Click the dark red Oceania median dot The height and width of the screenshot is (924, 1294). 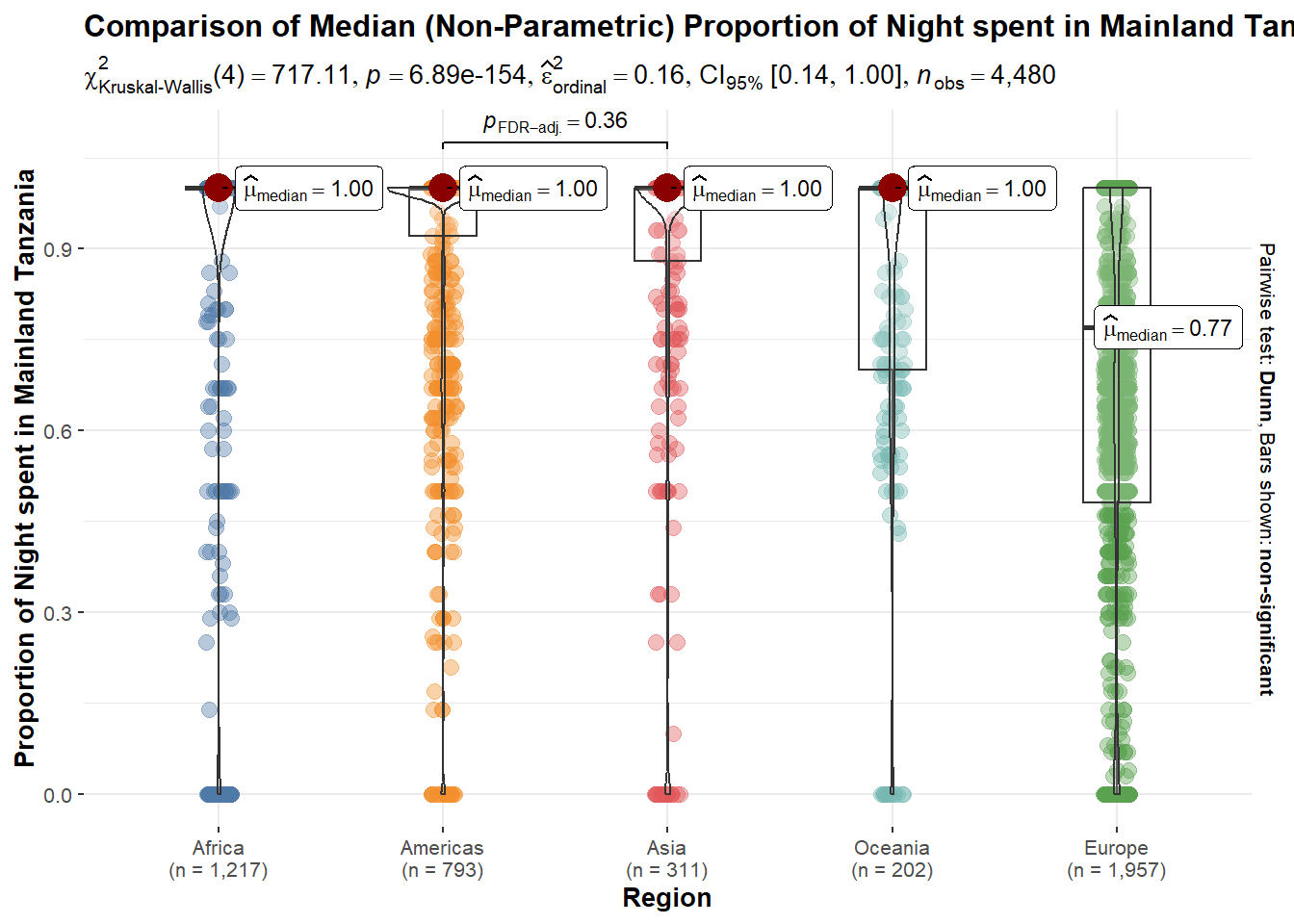893,188
